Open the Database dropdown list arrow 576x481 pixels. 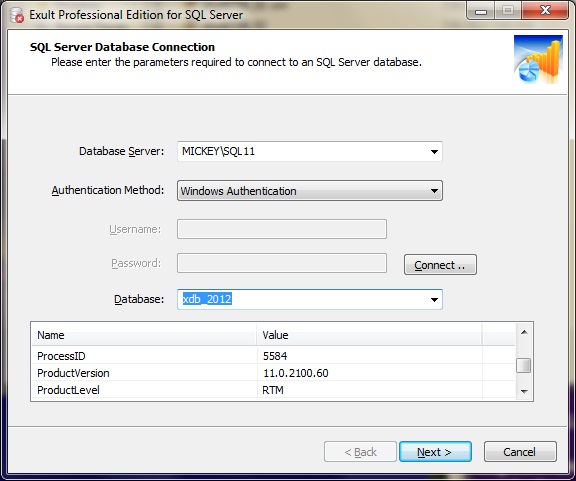(x=434, y=299)
